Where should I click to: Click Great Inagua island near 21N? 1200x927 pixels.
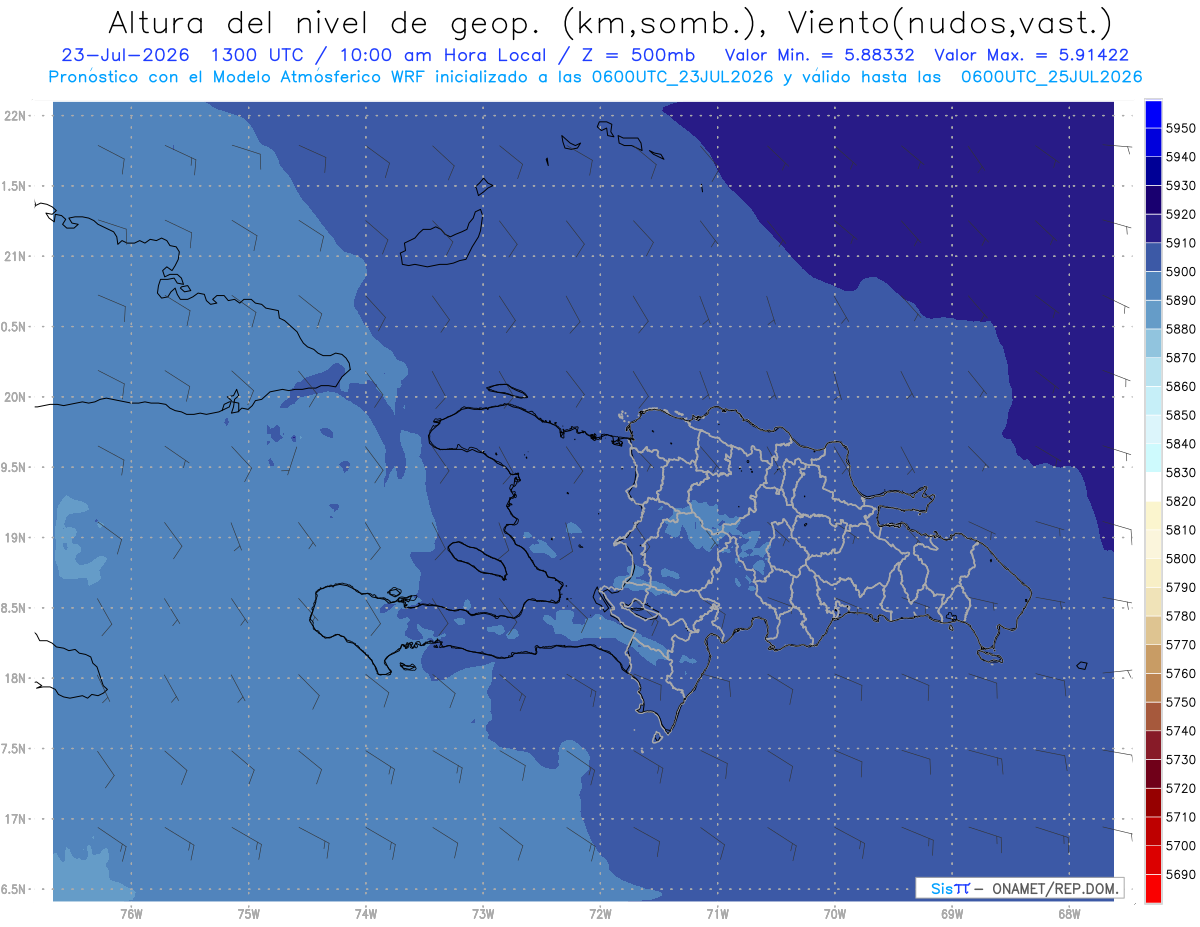(442, 240)
